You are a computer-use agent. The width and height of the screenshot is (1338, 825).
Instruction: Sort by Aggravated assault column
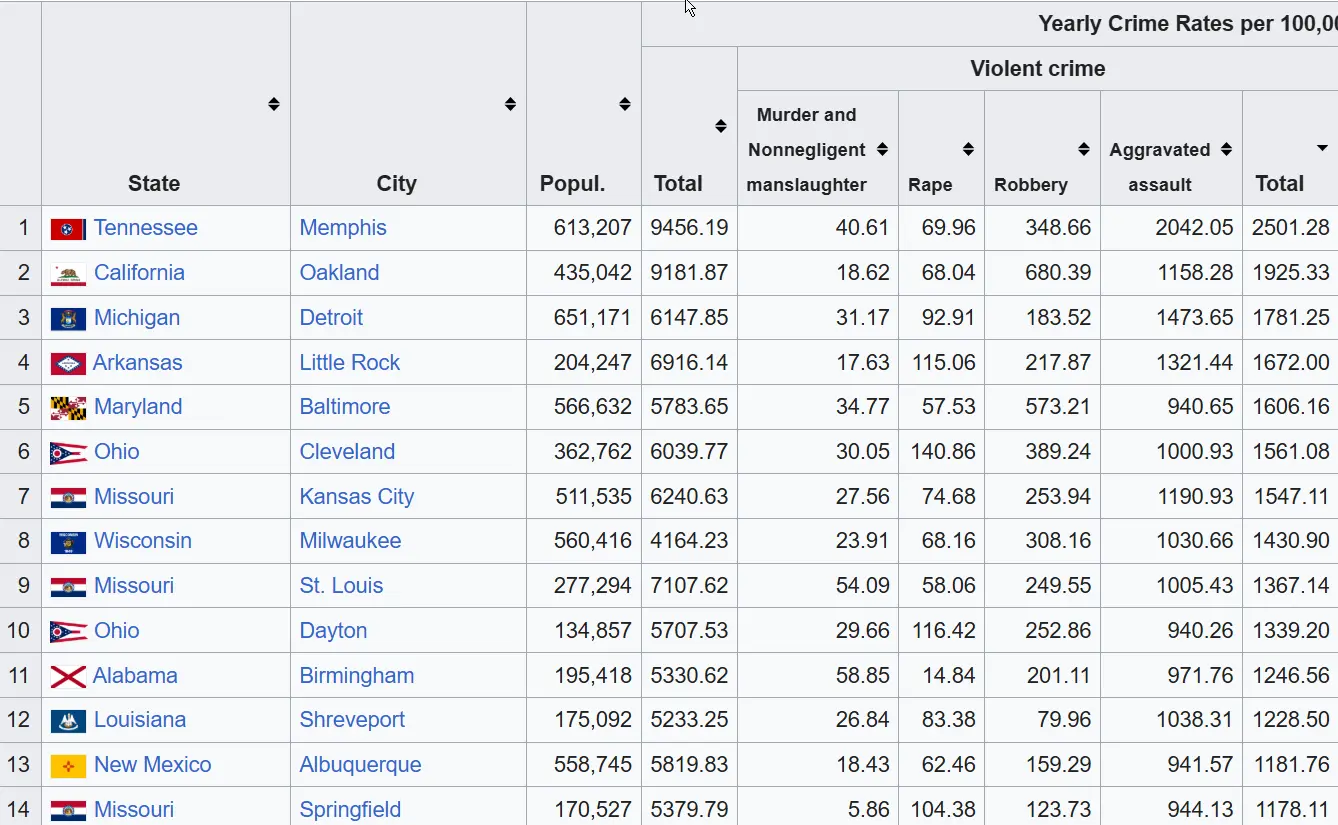[x=1226, y=149]
